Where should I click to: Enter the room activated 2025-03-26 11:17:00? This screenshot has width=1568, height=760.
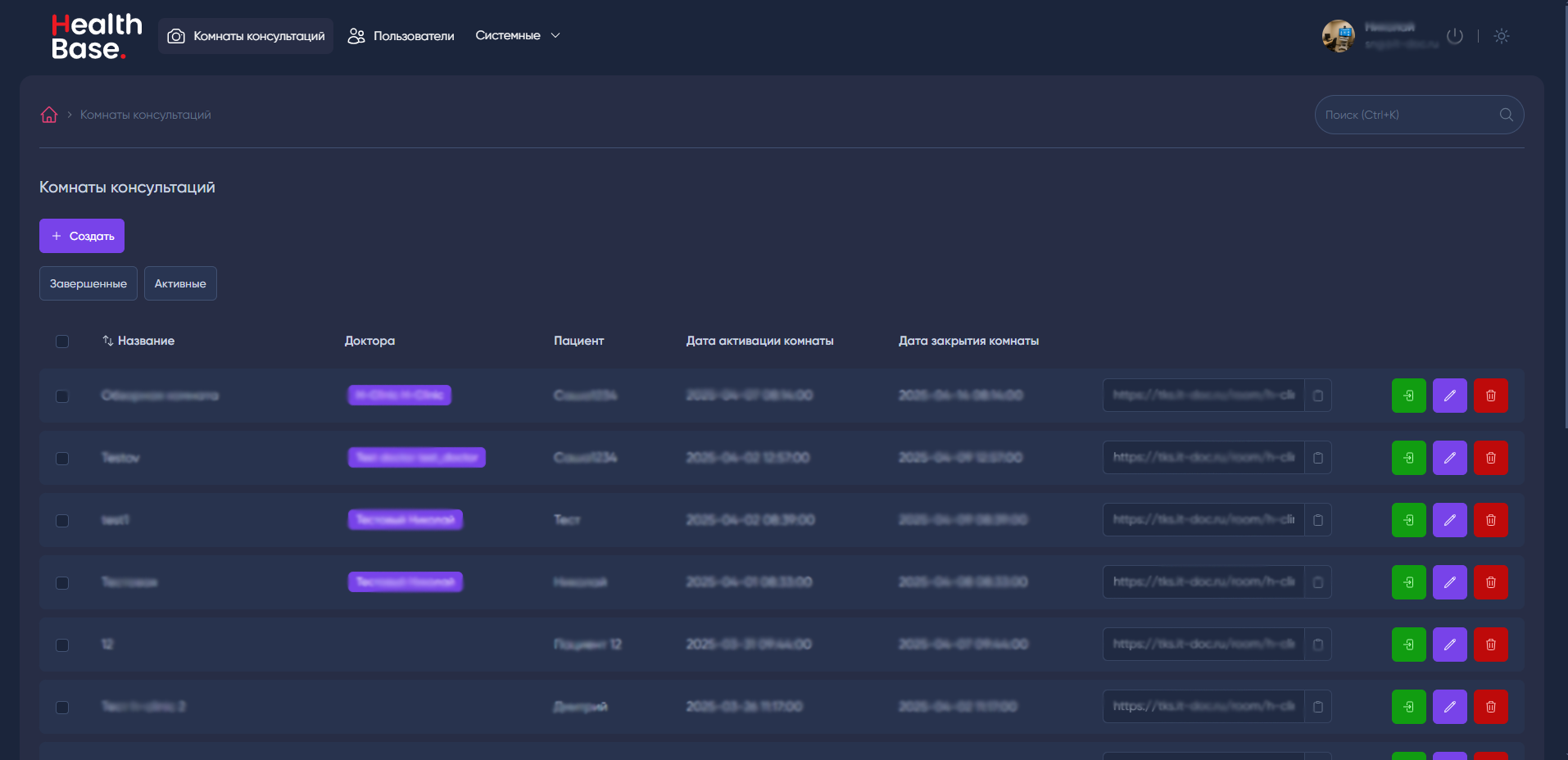click(1409, 707)
